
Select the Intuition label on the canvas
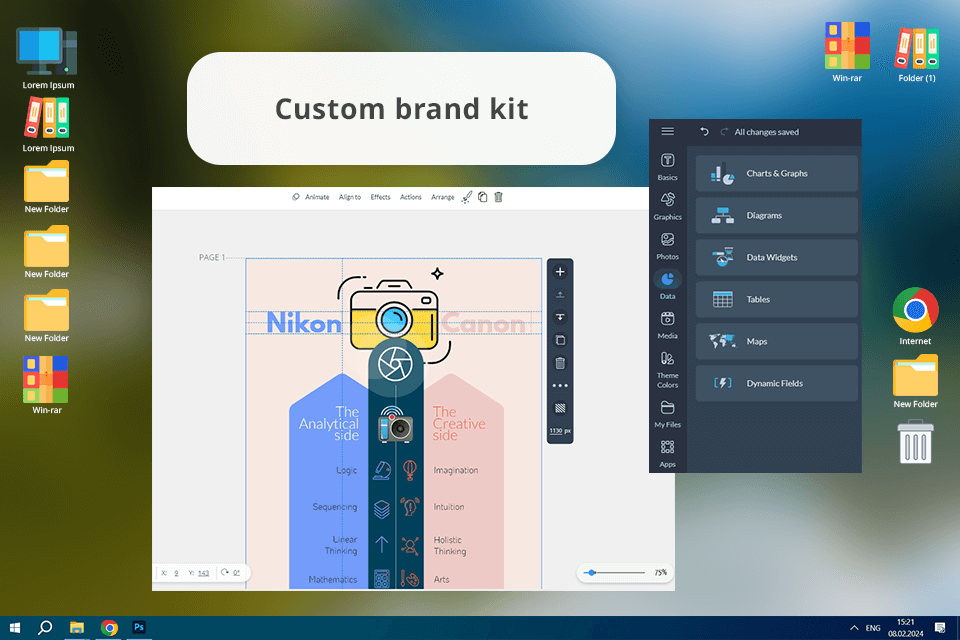point(449,506)
